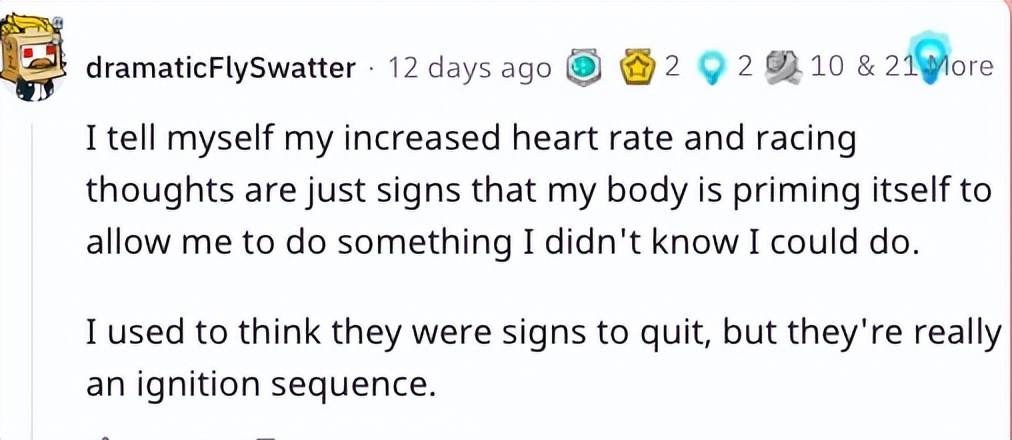Click the count 2 beside the lightbulb award

(743, 67)
